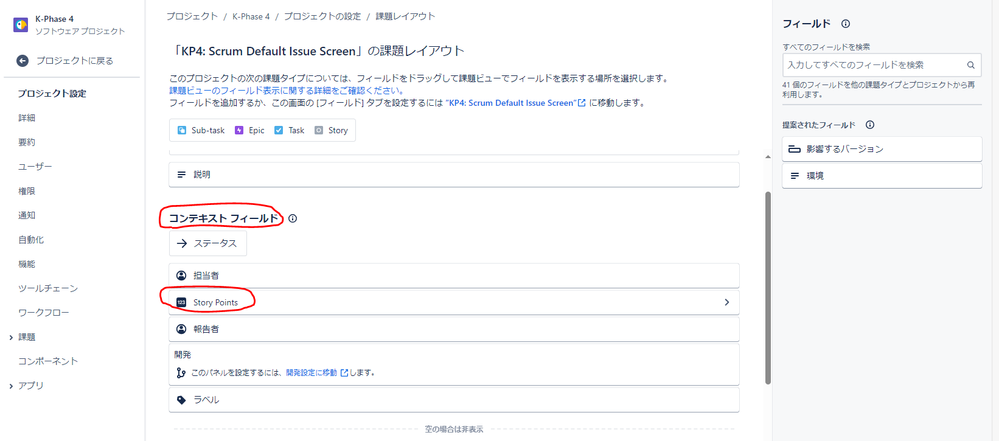This screenshot has height=441, width=999.
Task: Open 自動化 settings page
Action: [x=31, y=240]
